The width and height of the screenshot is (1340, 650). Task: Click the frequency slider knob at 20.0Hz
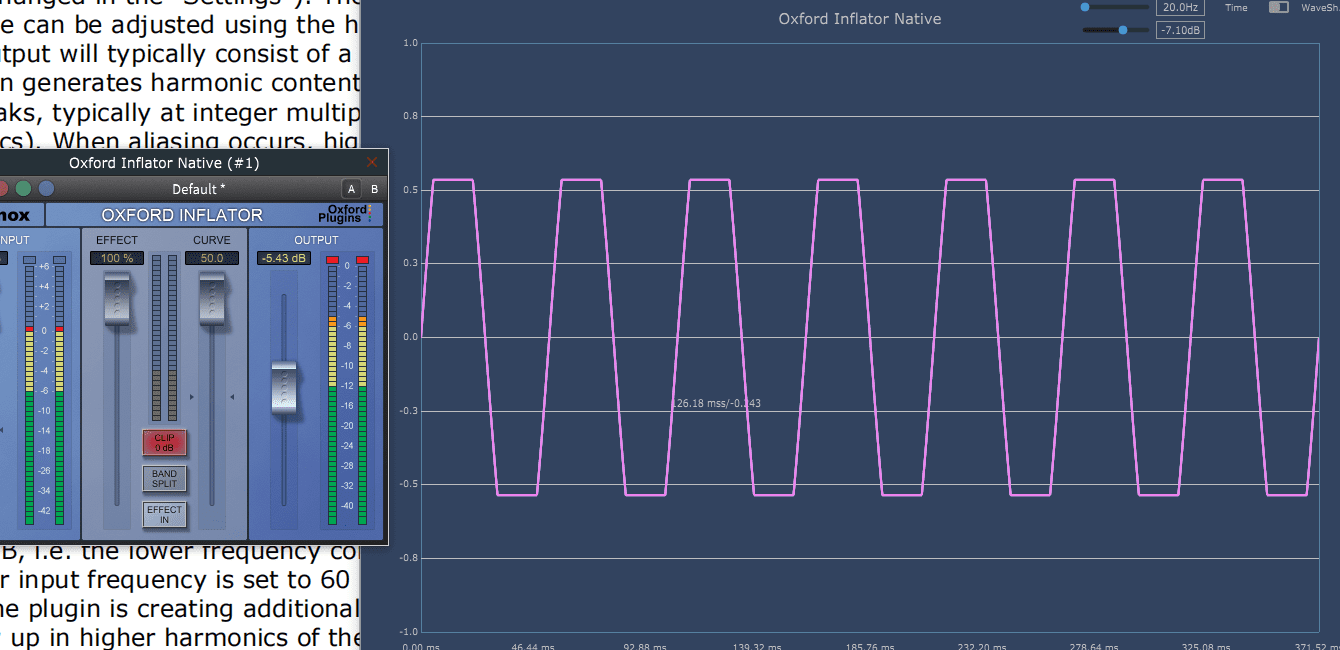click(x=1085, y=7)
